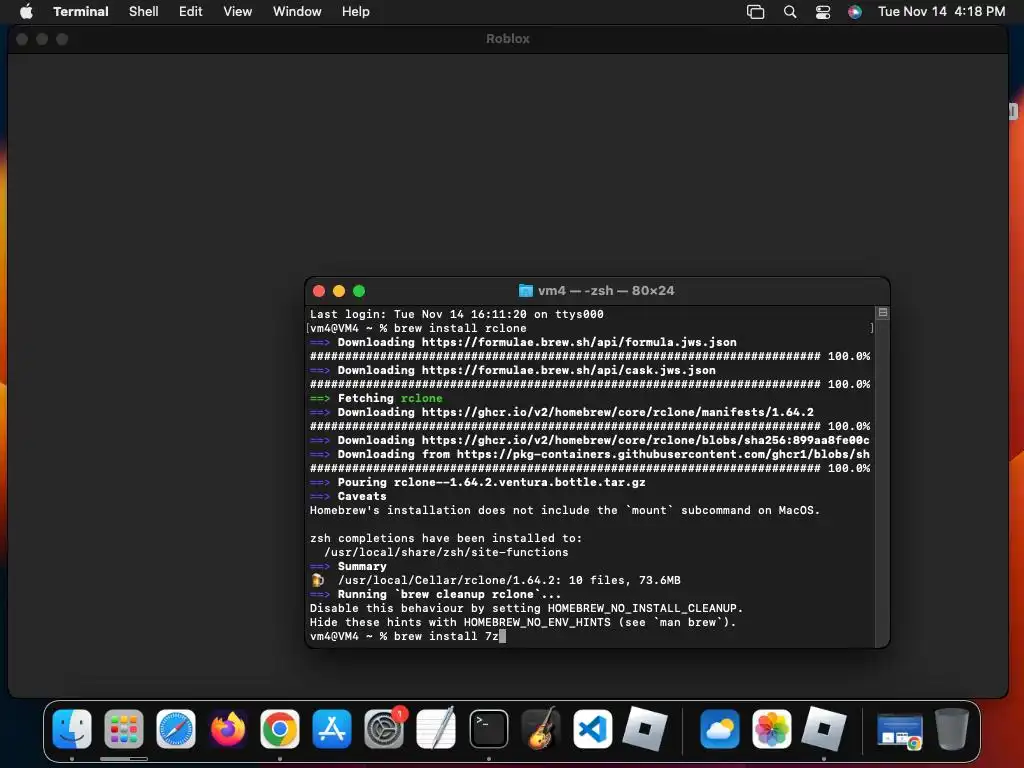
Task: Click the formula.jws.json download URL
Action: tap(579, 342)
